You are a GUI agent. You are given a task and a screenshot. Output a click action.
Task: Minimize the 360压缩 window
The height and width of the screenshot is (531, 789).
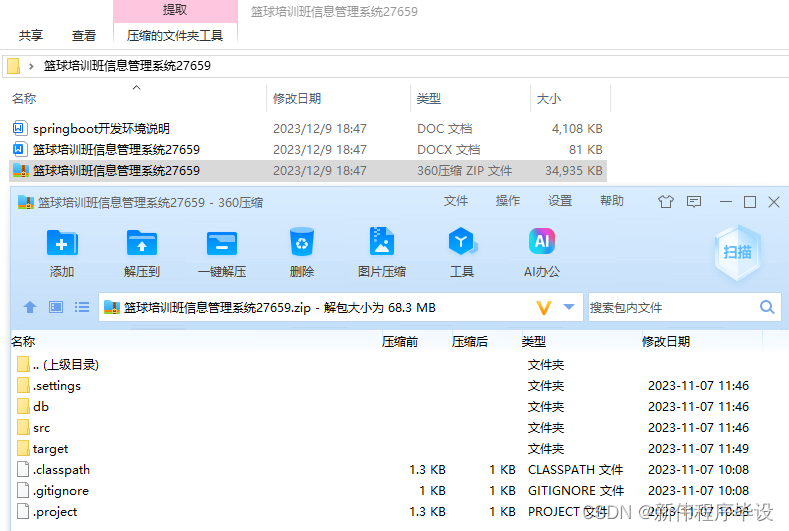(726, 202)
